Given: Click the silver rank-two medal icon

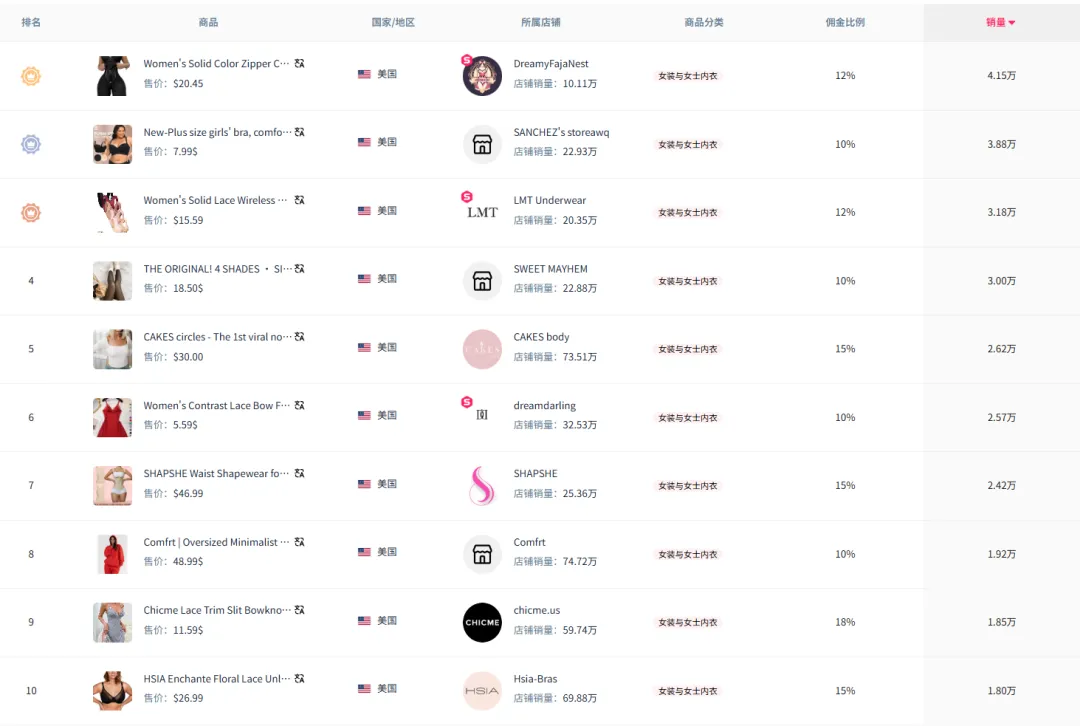Looking at the screenshot, I should point(31,144).
